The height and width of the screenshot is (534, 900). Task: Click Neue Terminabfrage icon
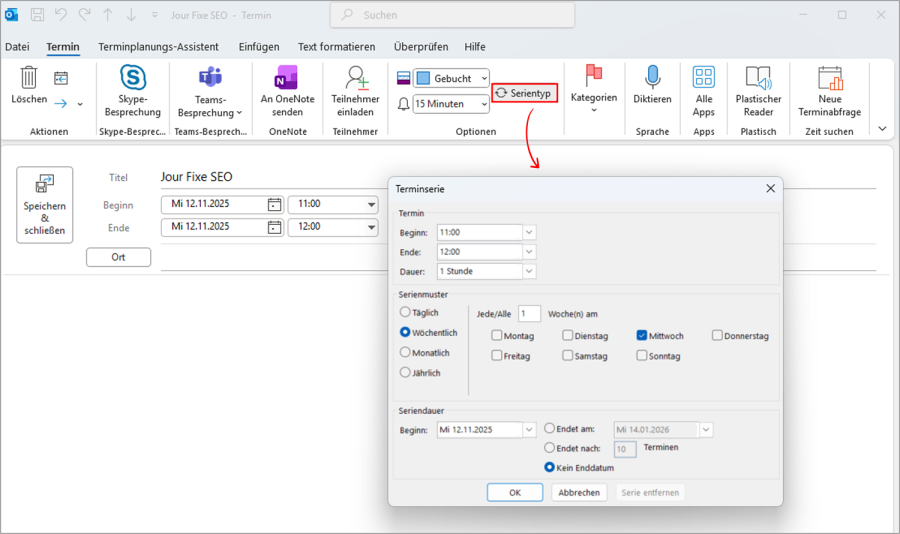[830, 78]
